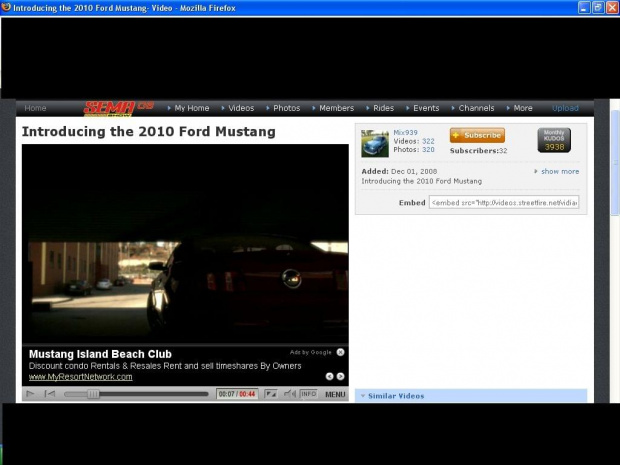Open the Videos menu in navigation bar
The image size is (620, 465).
(240, 108)
